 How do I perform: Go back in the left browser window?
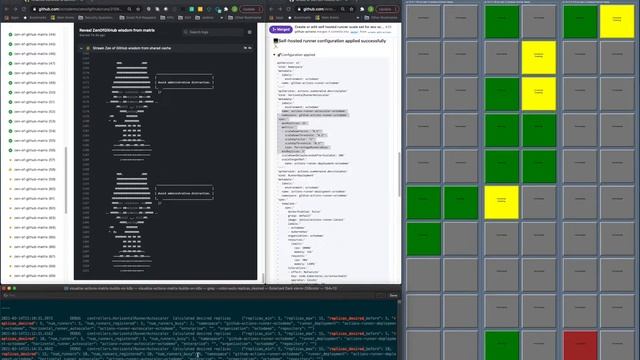[6, 9]
